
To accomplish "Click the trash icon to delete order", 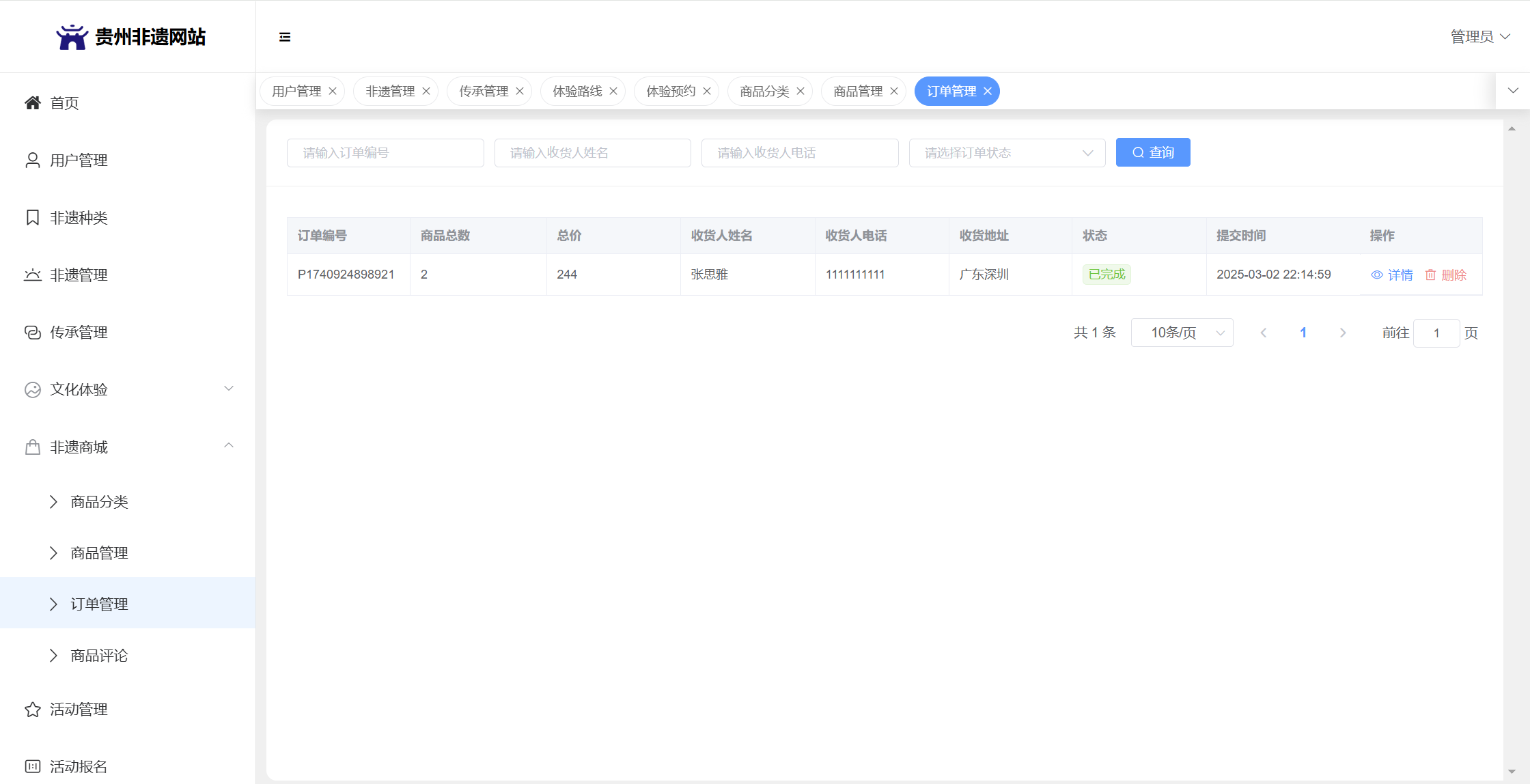I will click(x=1430, y=275).
